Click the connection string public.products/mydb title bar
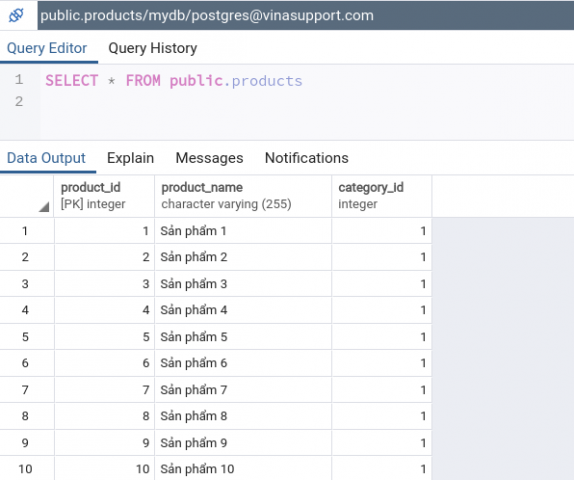The height and width of the screenshot is (480, 574). [207, 15]
